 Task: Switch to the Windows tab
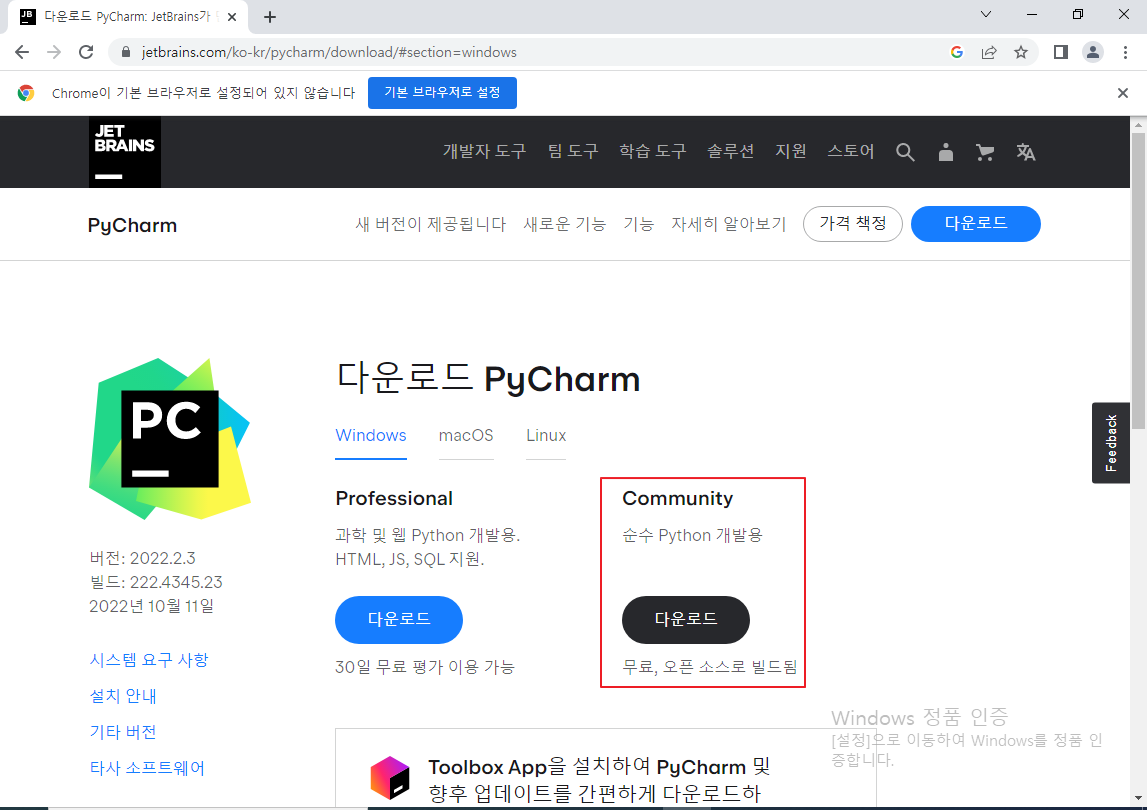371,435
